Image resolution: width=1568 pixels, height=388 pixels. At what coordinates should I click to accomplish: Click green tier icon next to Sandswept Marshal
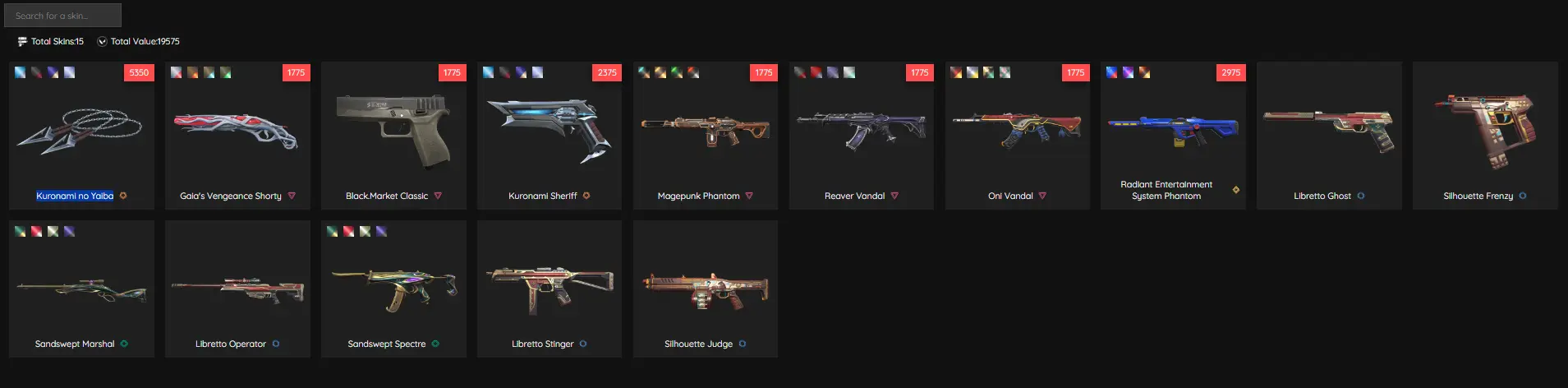(124, 344)
